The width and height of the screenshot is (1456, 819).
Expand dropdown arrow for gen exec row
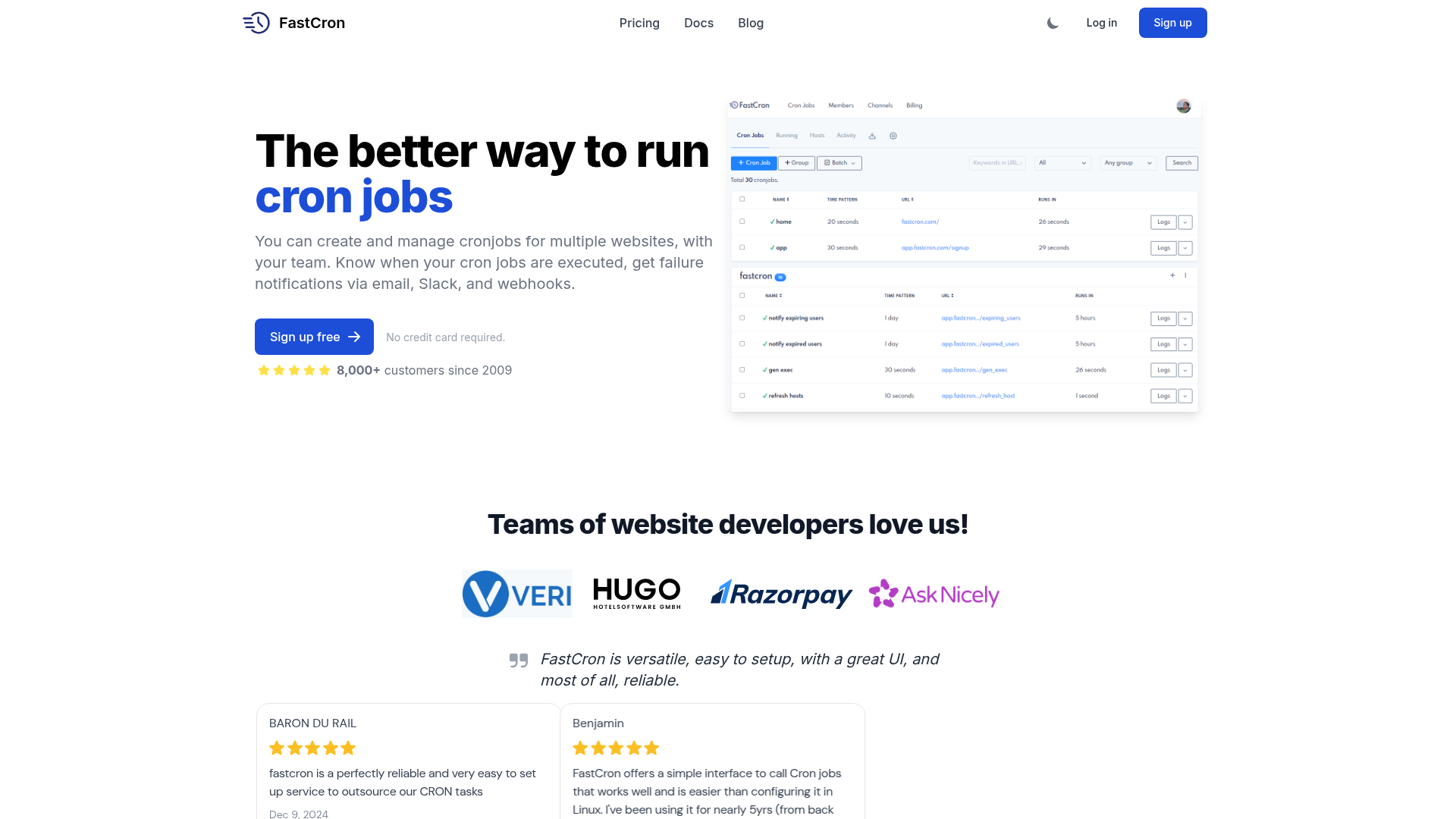1185,370
